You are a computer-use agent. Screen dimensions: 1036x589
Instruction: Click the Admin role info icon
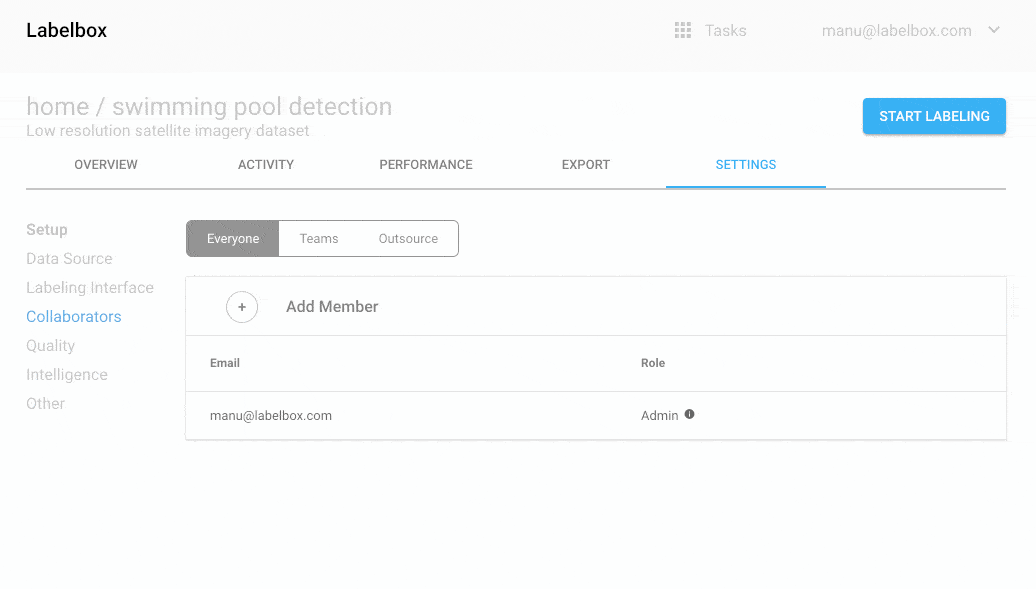point(689,414)
